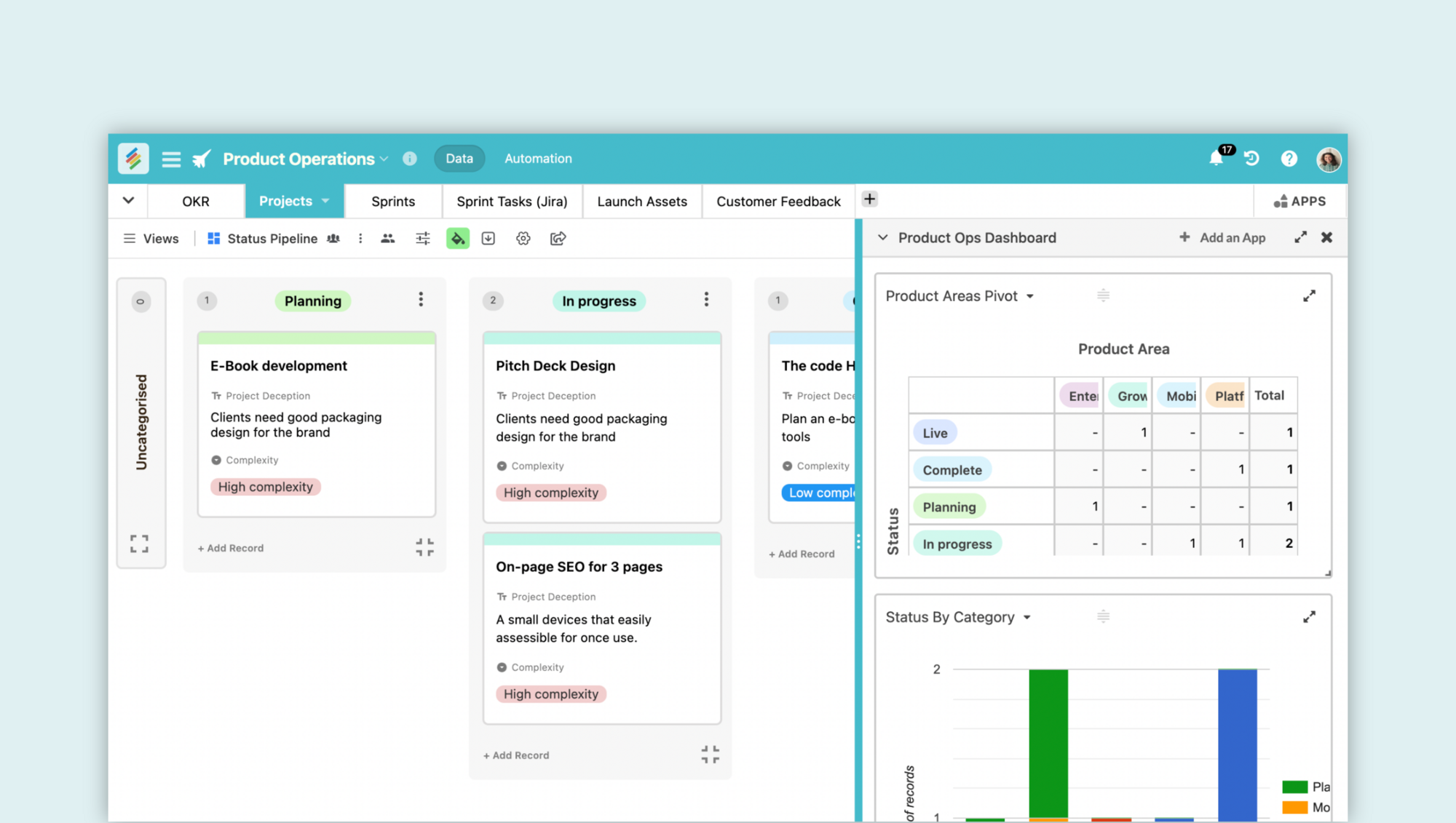The height and width of the screenshot is (823, 1456).
Task: Open the activity history icon
Action: 1251,158
